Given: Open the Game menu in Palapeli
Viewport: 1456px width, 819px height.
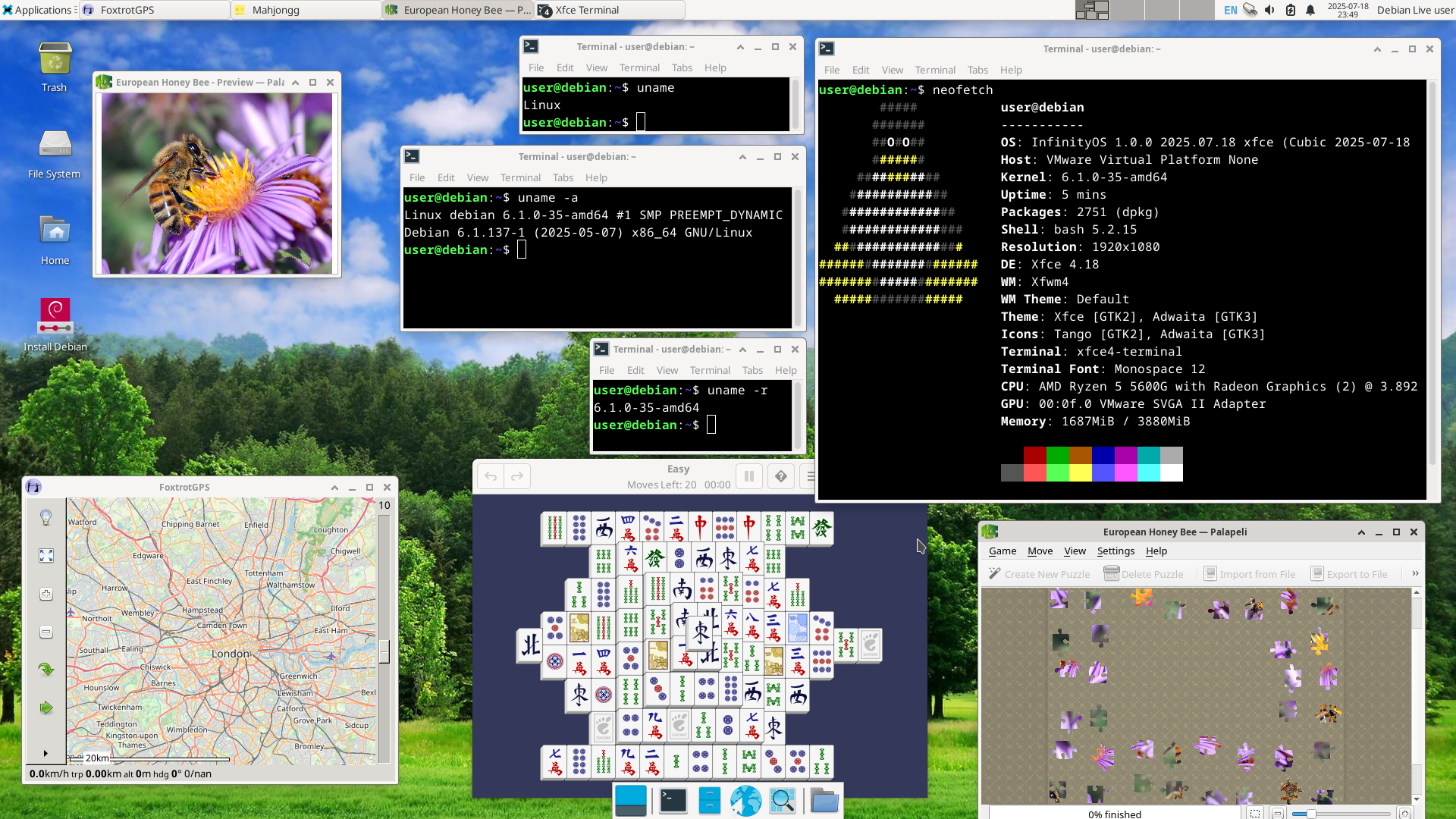Looking at the screenshot, I should pos(1003,551).
